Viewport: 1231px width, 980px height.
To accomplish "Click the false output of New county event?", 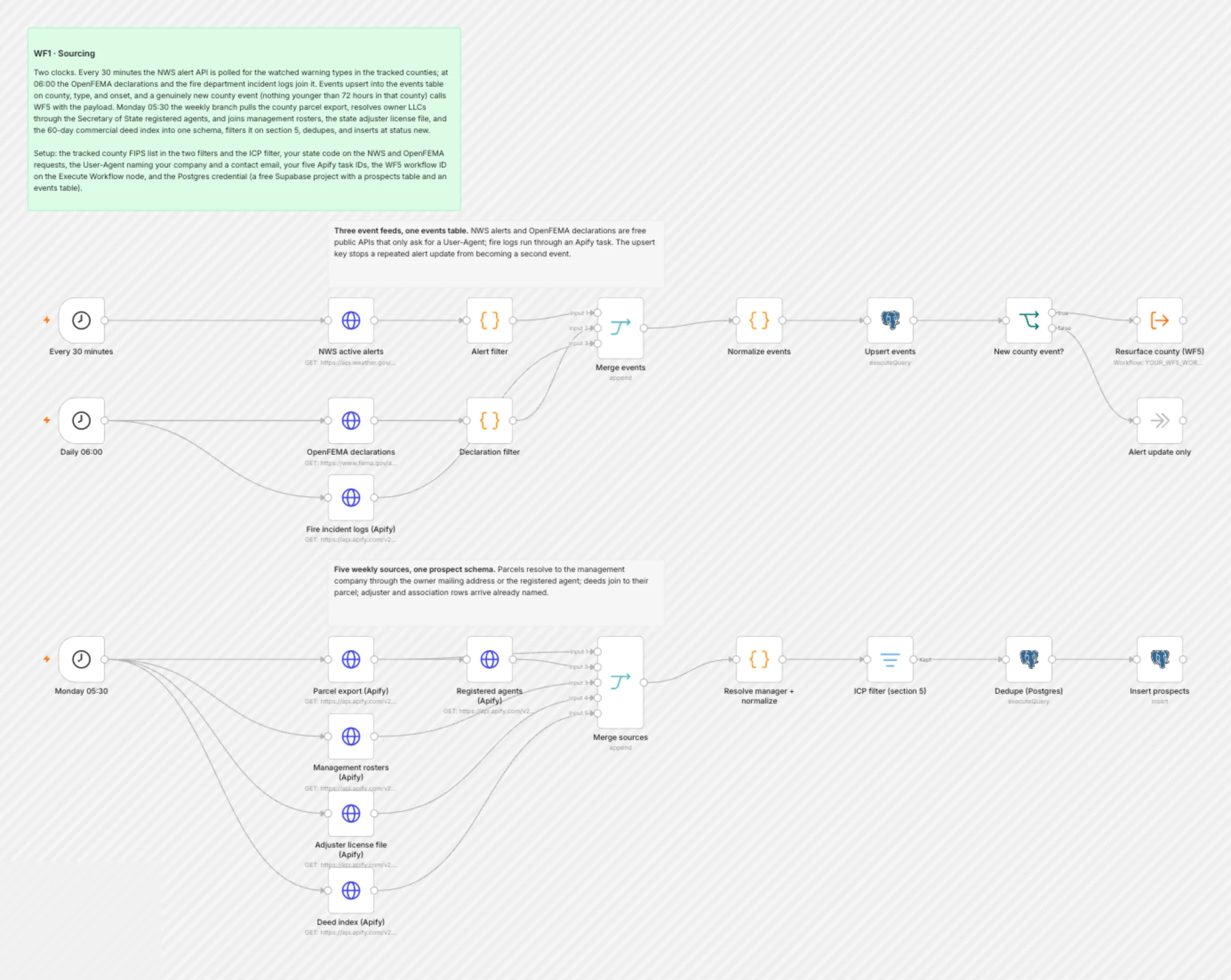I will [x=1052, y=328].
